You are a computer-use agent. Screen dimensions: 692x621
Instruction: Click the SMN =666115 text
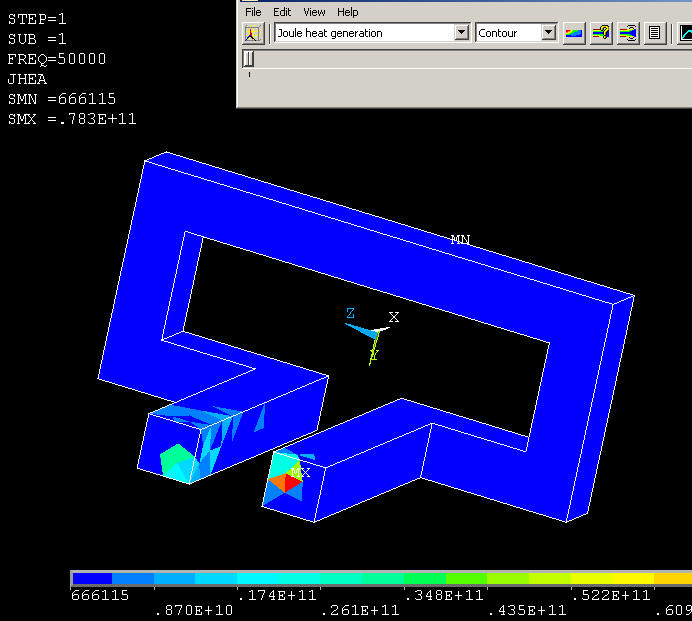pyautogui.click(x=62, y=99)
